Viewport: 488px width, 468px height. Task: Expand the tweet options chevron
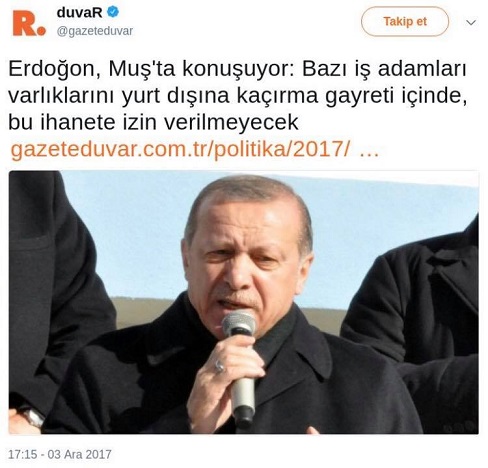click(471, 23)
